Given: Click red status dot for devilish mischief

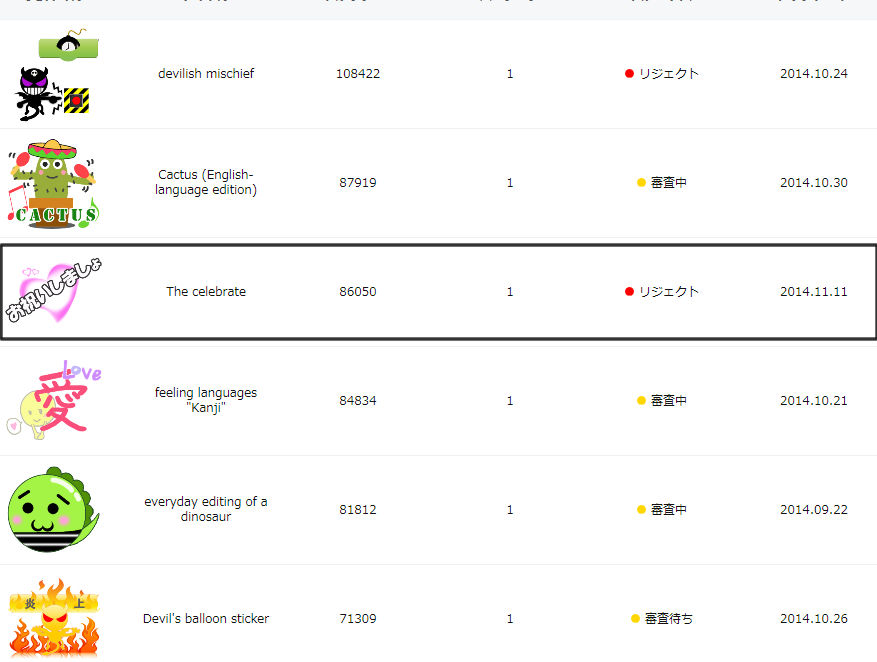Looking at the screenshot, I should pyautogui.click(x=629, y=74).
